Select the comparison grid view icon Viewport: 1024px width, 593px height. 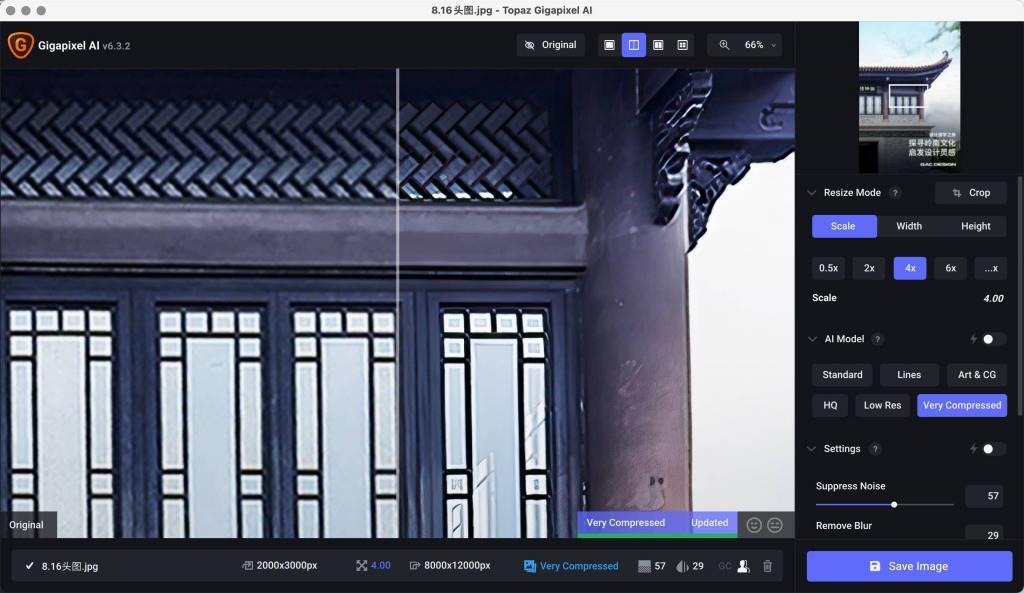tap(682, 45)
